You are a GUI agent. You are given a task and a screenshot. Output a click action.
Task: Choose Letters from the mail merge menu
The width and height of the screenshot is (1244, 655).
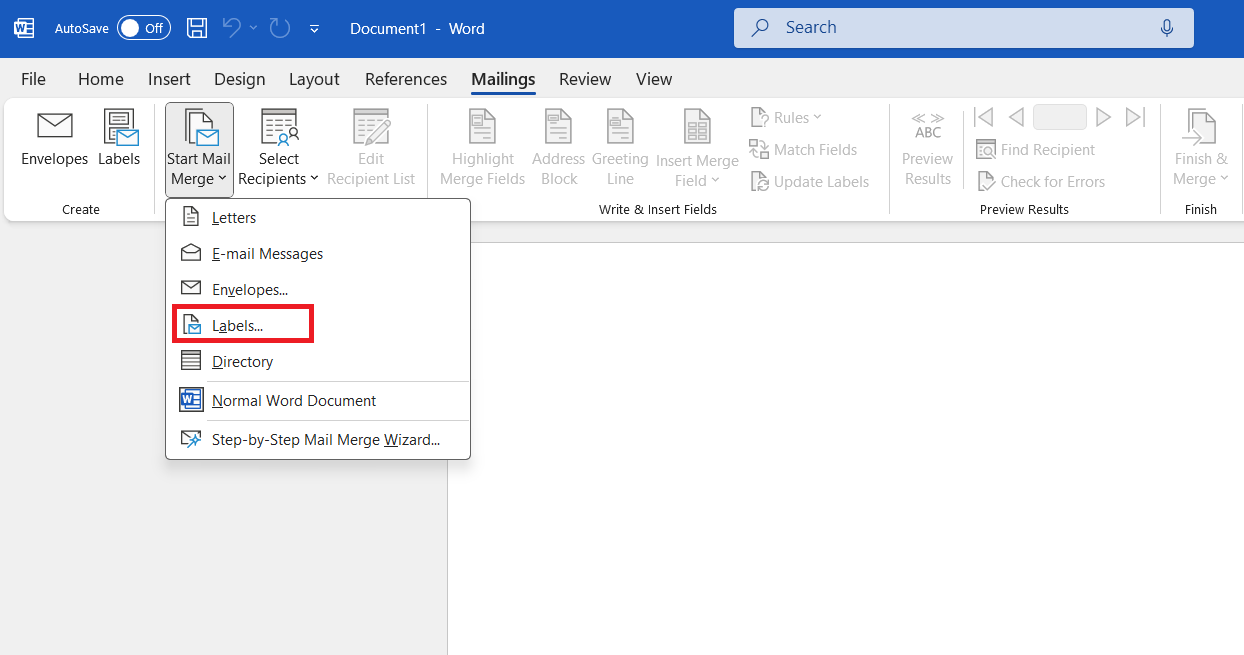pyautogui.click(x=318, y=218)
